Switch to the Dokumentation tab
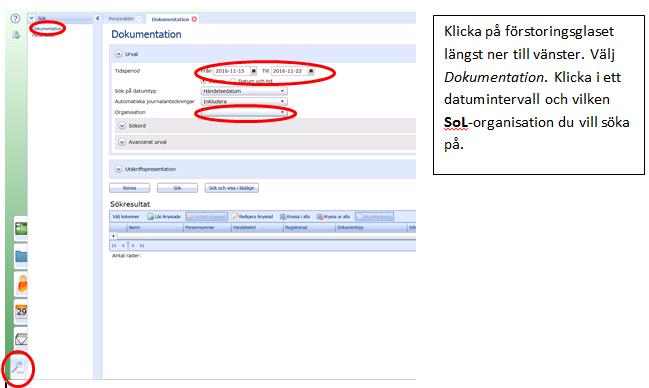This screenshot has width=649, height=388. coord(170,19)
